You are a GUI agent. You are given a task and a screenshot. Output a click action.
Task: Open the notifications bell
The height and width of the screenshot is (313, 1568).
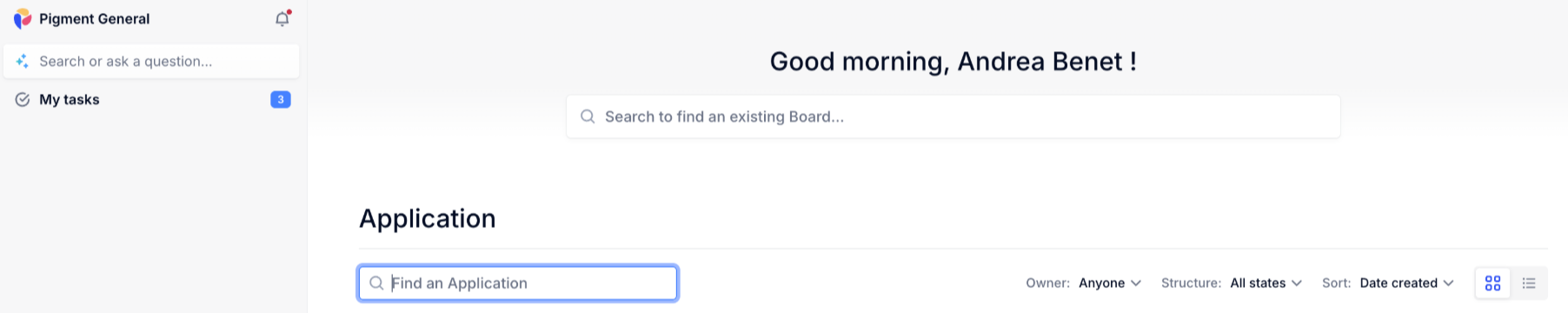pos(282,18)
